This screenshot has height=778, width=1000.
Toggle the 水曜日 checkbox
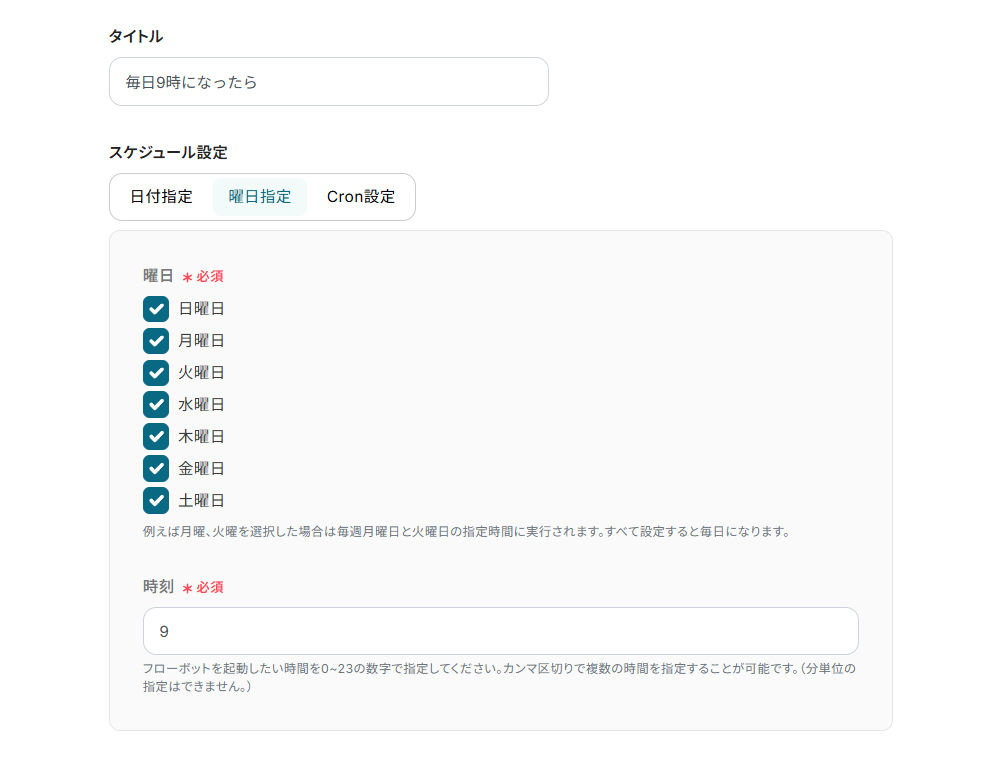click(156, 404)
